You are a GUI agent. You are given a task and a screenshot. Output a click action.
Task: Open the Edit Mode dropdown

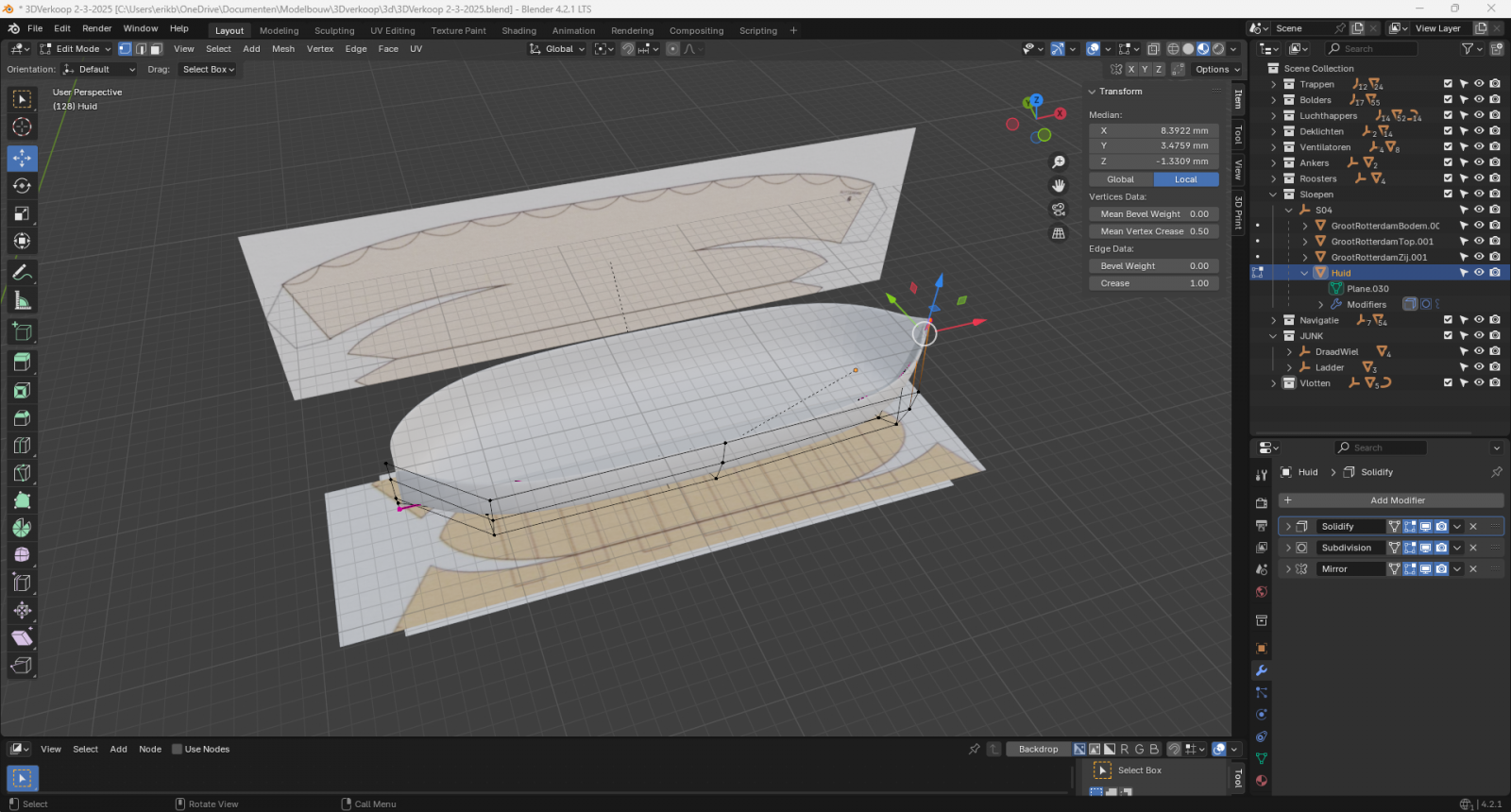point(76,49)
